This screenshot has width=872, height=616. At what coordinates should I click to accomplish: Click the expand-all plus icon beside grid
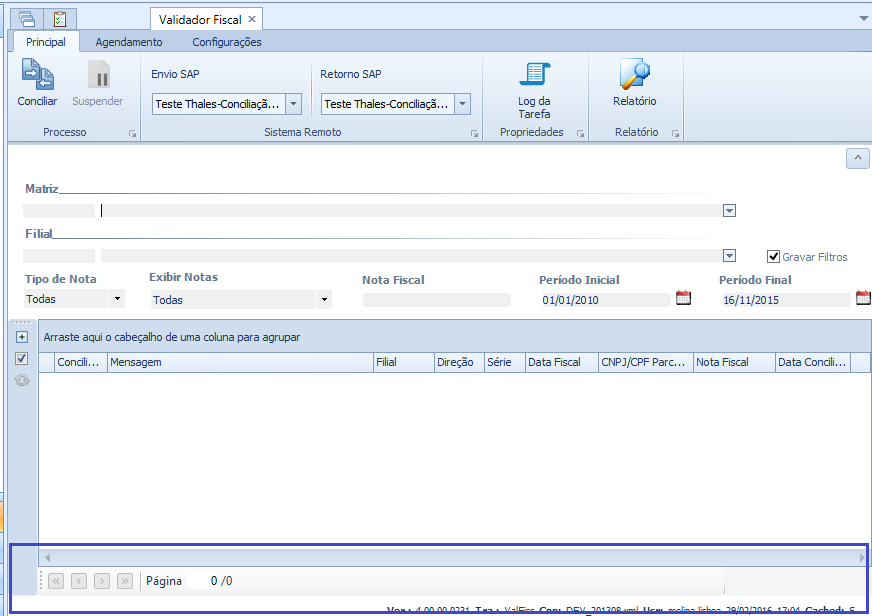tap(22, 337)
